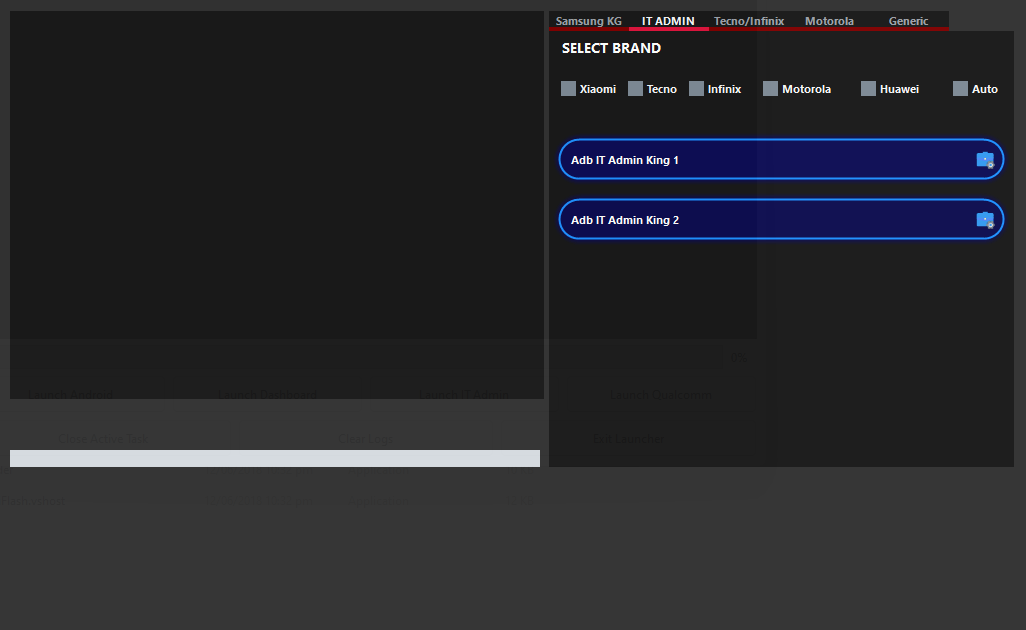Image resolution: width=1026 pixels, height=630 pixels.
Task: Select the Motorola tab
Action: click(x=829, y=20)
